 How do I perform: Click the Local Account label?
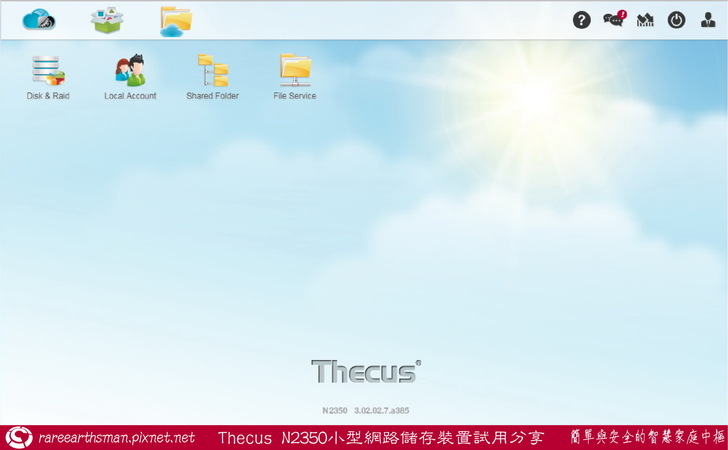[130, 96]
